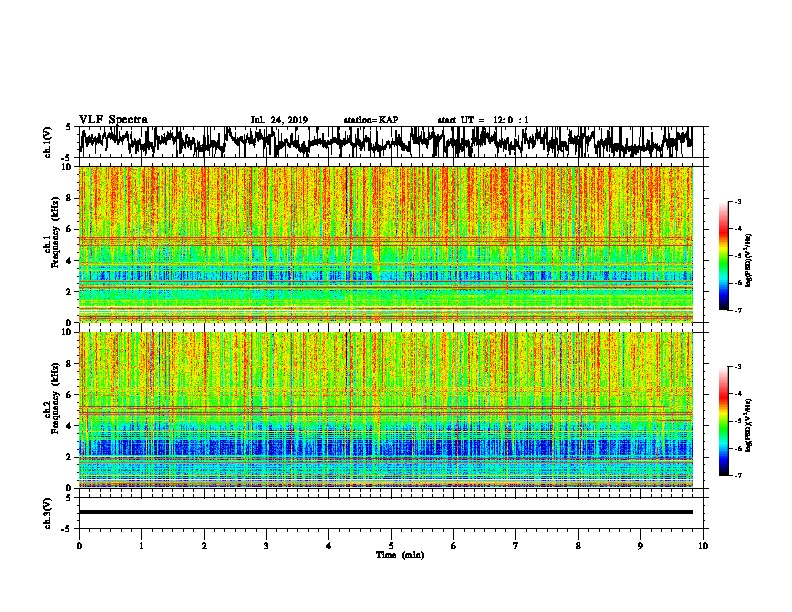
Task: Click the -3 label on ch.1 color bar
Action: pos(737,202)
